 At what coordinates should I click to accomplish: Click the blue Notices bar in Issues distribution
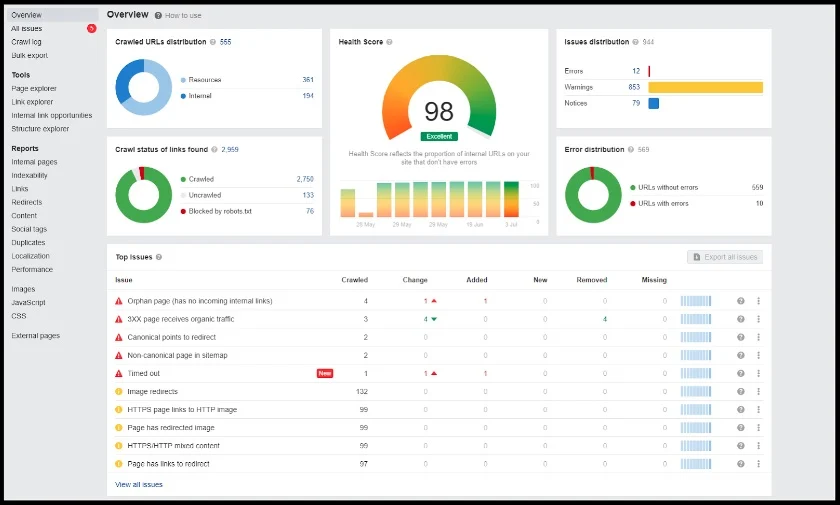(654, 103)
